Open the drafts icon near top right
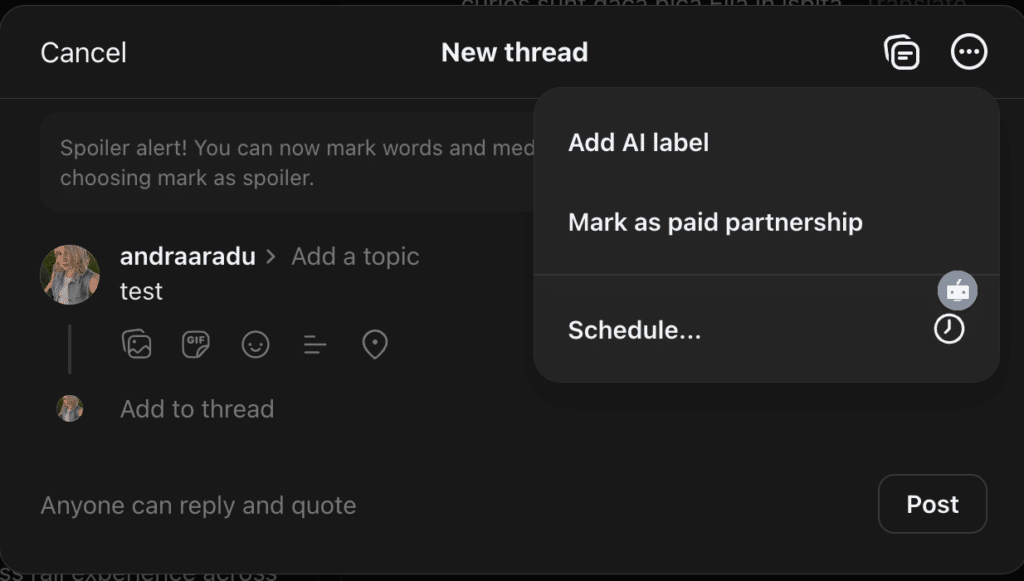 pyautogui.click(x=902, y=52)
